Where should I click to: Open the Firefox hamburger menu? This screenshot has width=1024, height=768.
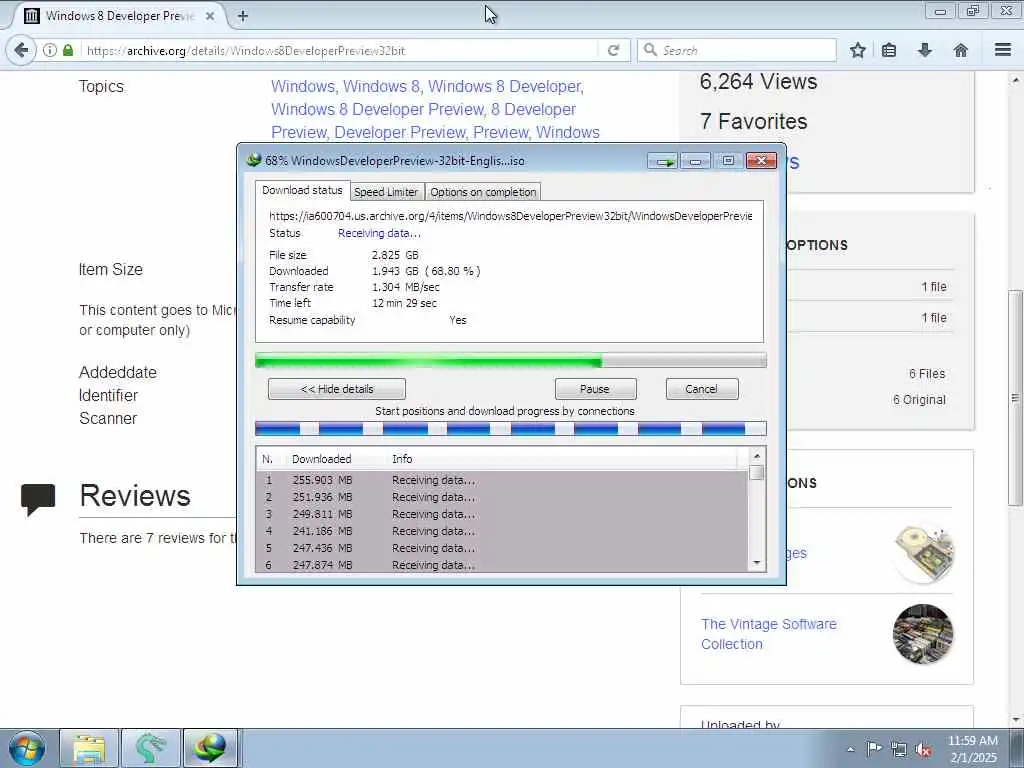[1003, 50]
